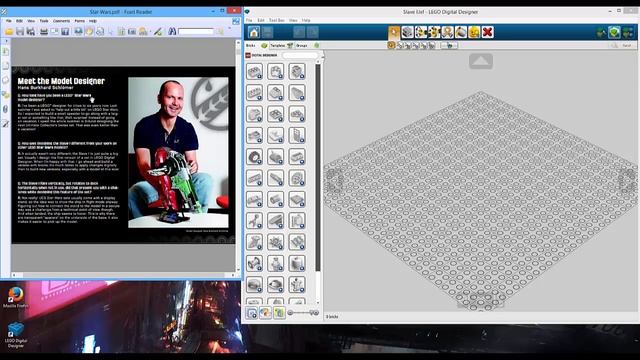Switch to View mode icon
This screenshot has height=360, width=640.
coord(601,32)
